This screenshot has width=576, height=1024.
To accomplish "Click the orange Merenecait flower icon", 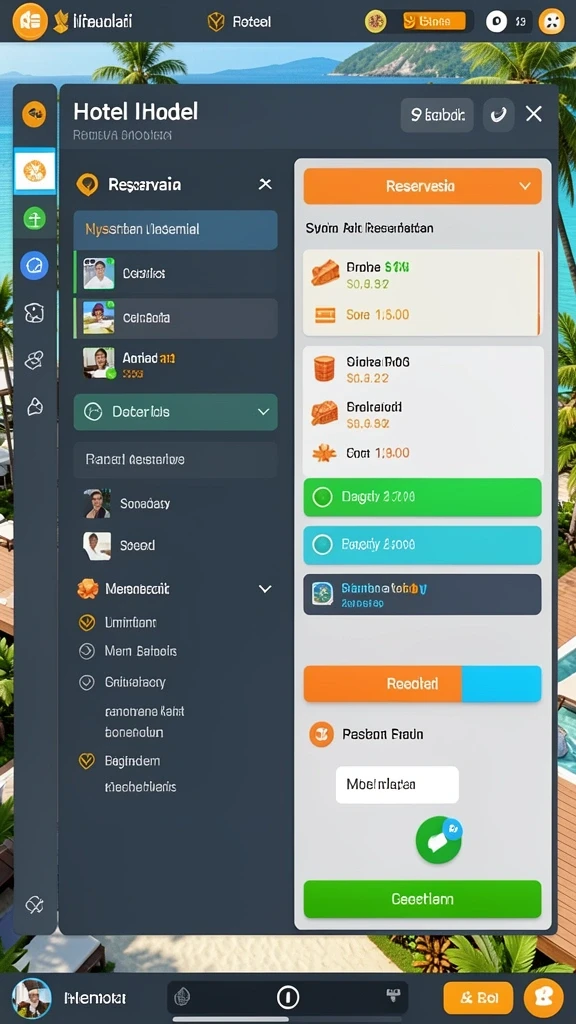I will pos(88,588).
